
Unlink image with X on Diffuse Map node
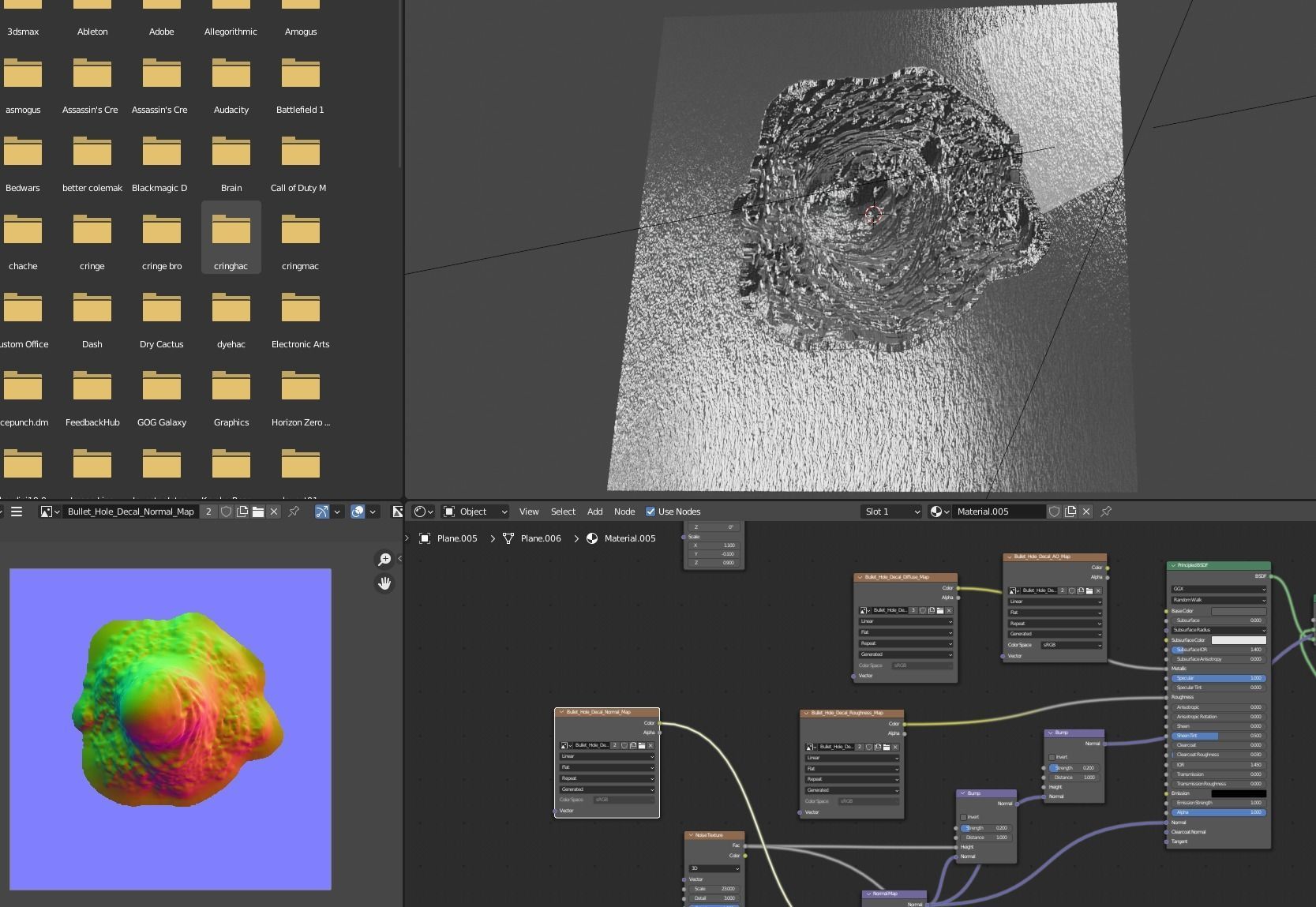[949, 610]
